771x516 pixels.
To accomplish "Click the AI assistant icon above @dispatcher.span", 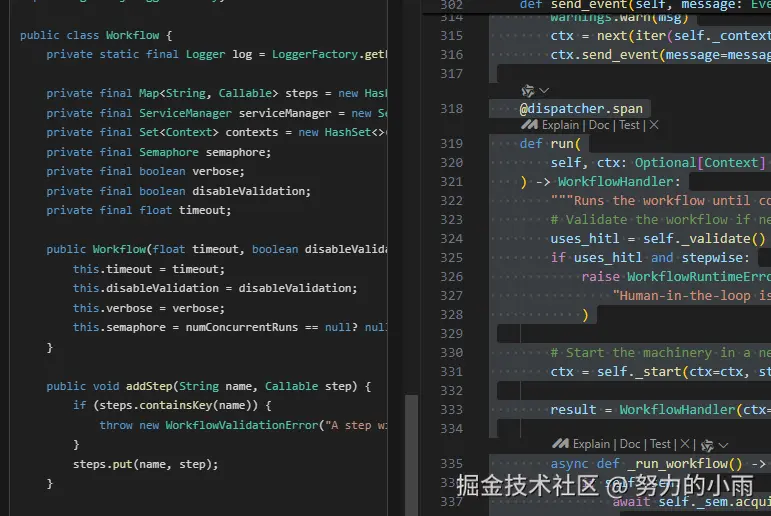I will (528, 91).
